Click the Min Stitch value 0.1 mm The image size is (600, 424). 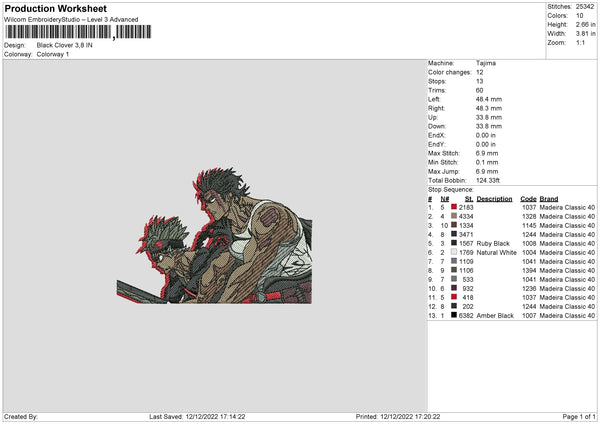click(487, 162)
